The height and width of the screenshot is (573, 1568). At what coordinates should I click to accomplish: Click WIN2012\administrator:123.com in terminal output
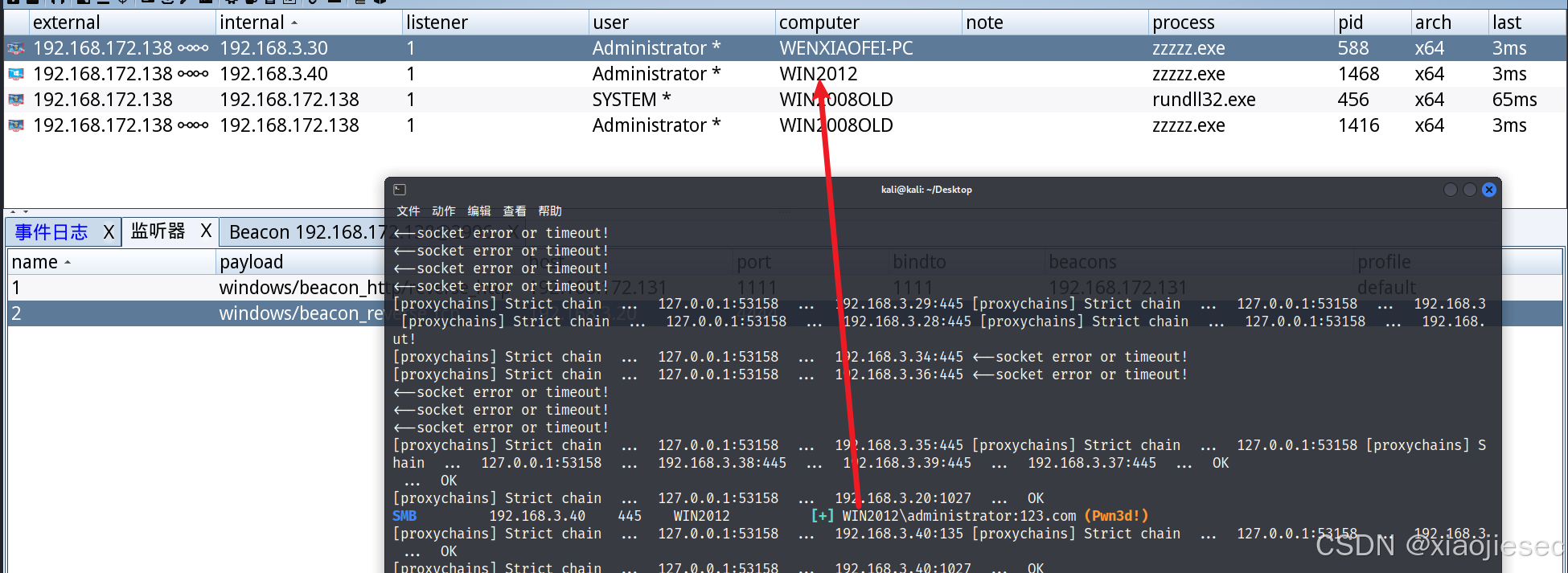(x=958, y=516)
